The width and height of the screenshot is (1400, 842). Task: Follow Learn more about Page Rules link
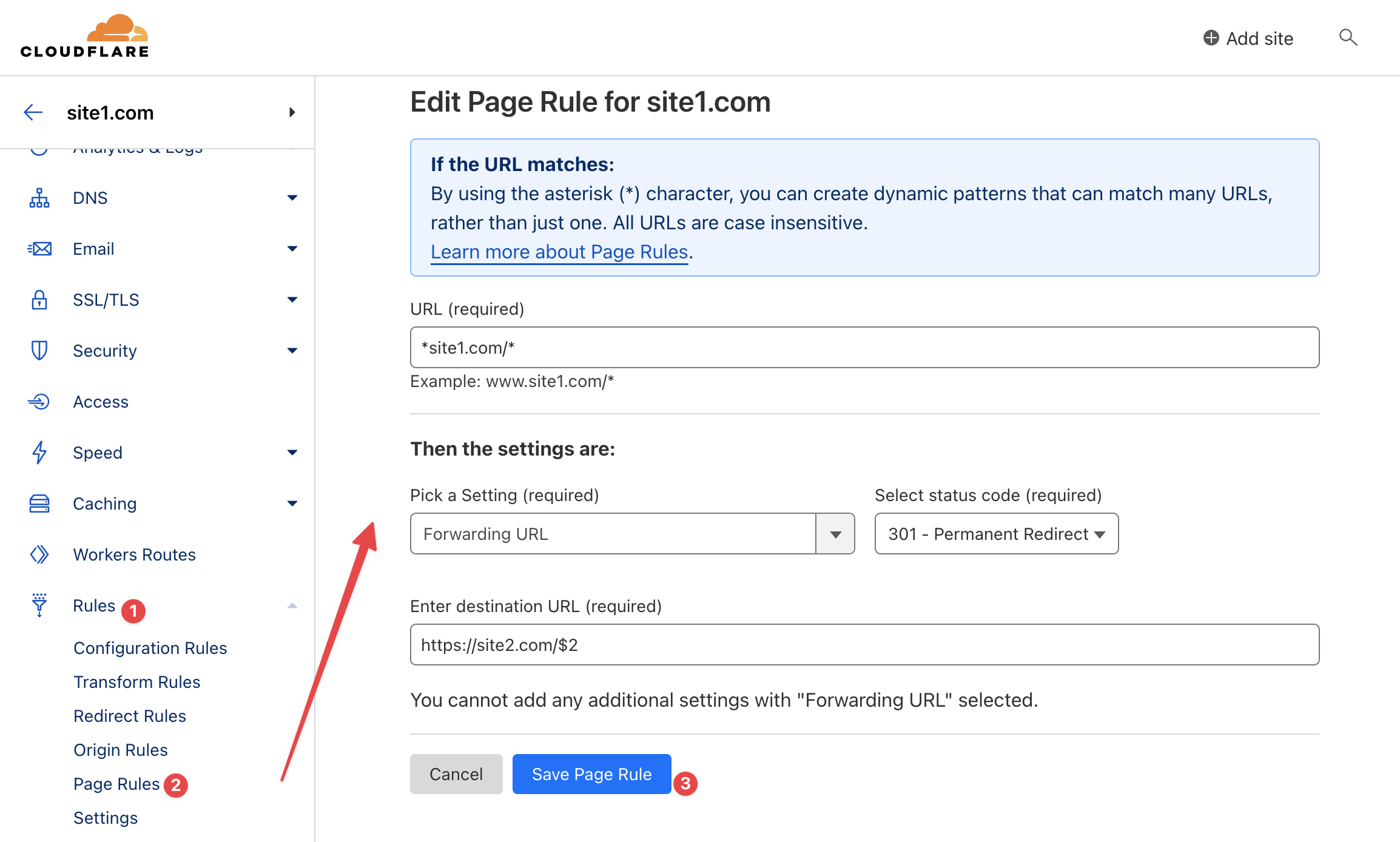pos(559,252)
